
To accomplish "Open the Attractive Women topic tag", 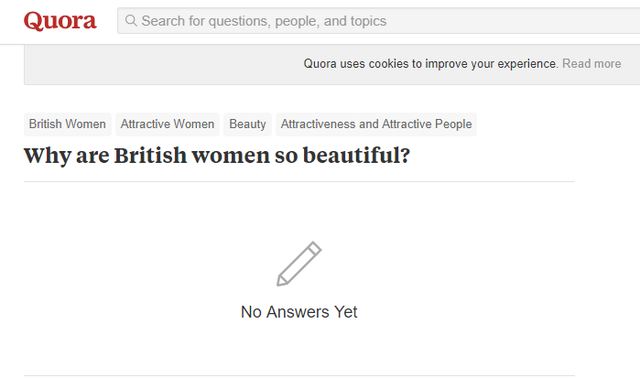I will pos(167,124).
